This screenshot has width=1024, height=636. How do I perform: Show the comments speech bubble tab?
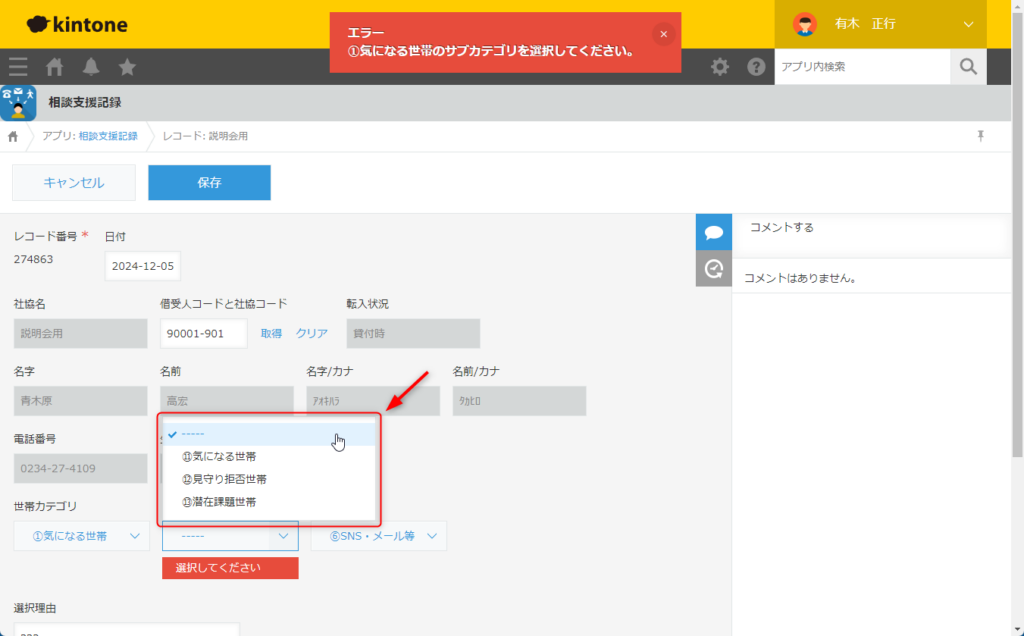[x=713, y=232]
